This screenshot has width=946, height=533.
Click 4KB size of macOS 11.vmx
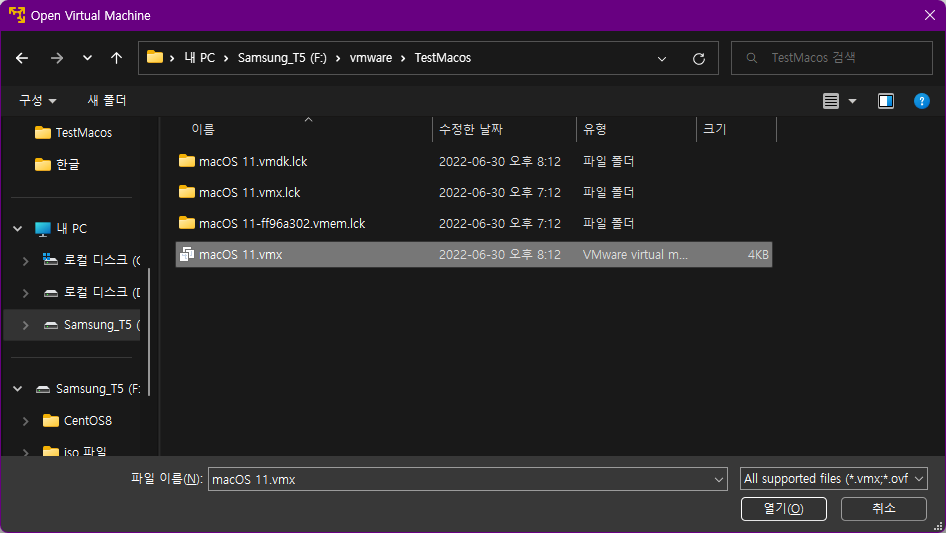pyautogui.click(x=758, y=255)
